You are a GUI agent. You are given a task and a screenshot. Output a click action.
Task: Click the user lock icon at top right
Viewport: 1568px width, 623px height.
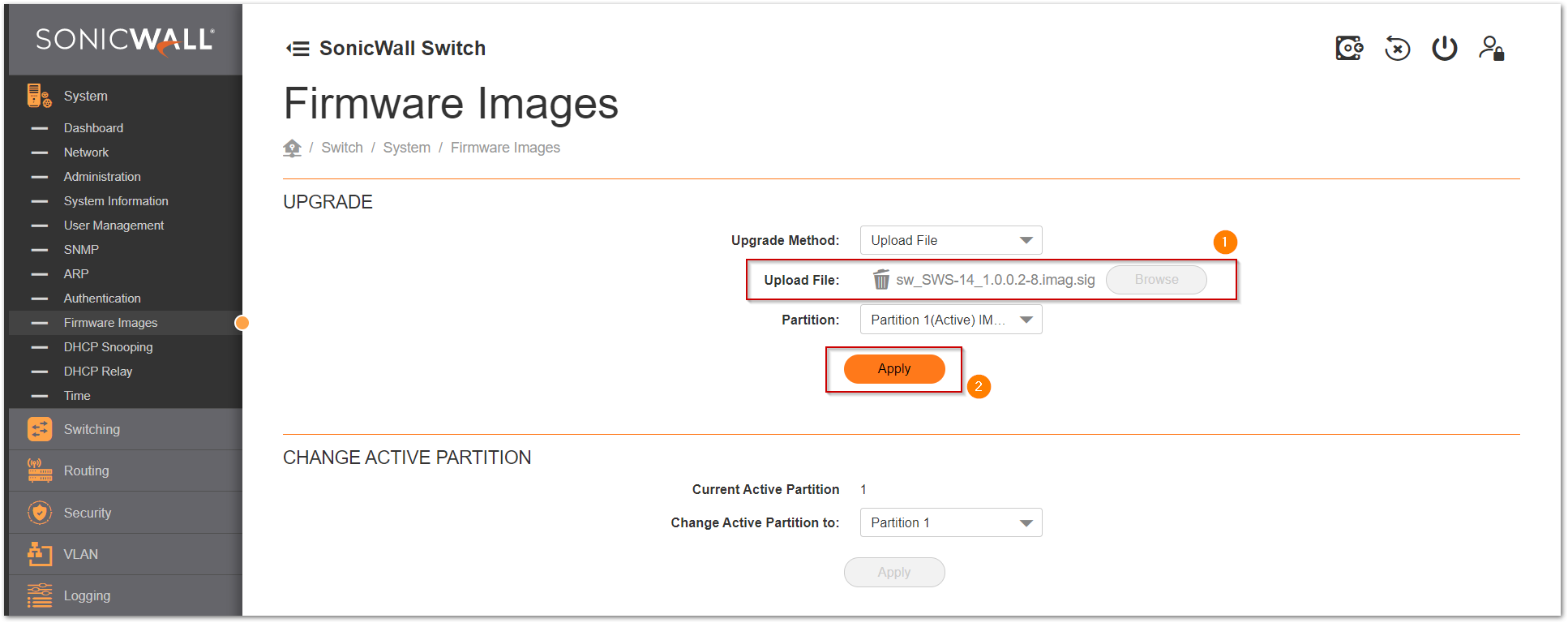1491,49
